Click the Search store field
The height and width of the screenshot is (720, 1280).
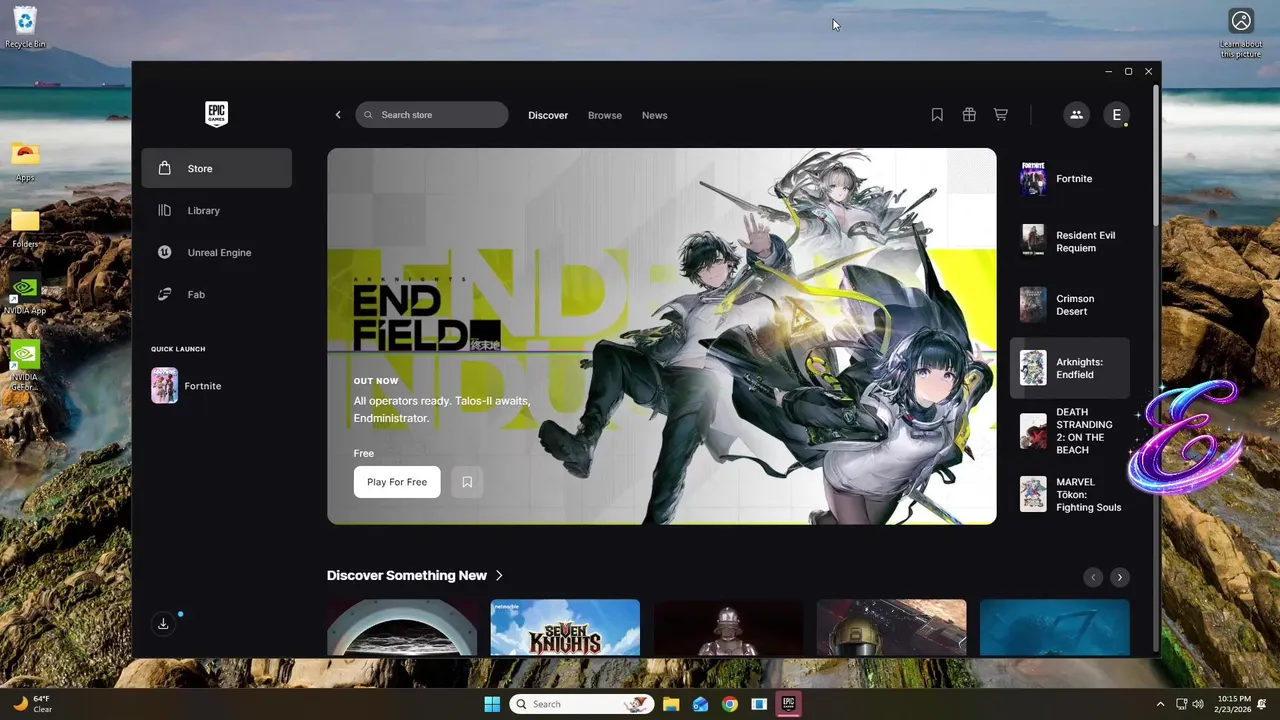click(432, 115)
